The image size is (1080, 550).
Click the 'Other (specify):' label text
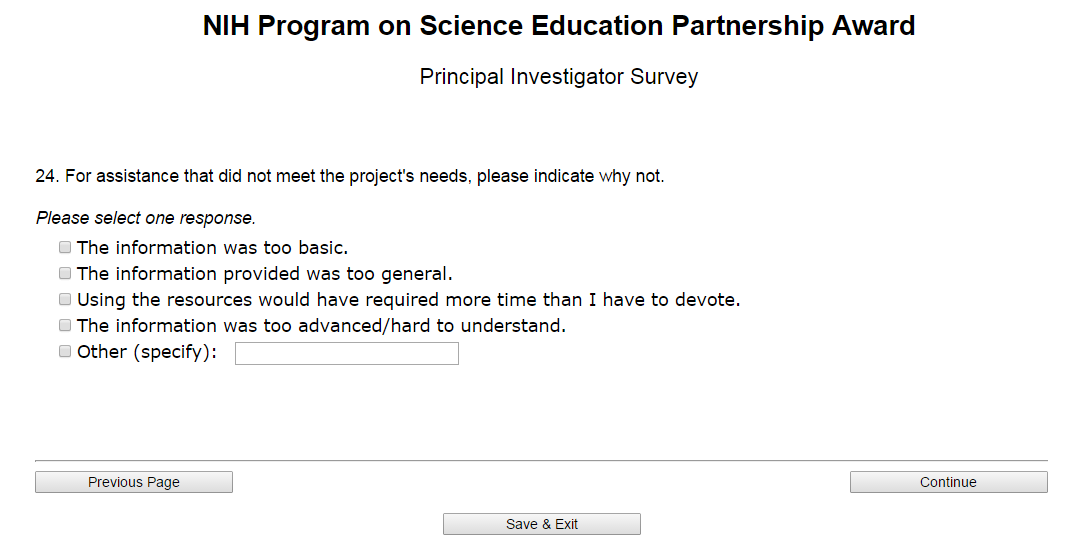147,352
